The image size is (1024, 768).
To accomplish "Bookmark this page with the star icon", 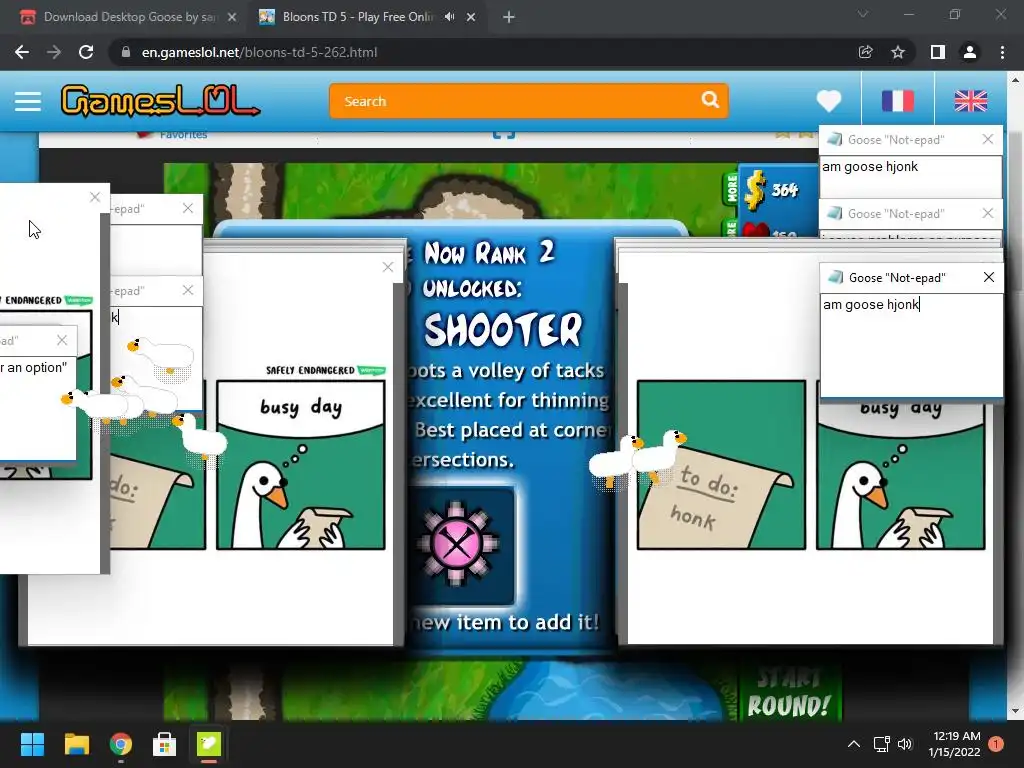I will pyautogui.click(x=898, y=52).
